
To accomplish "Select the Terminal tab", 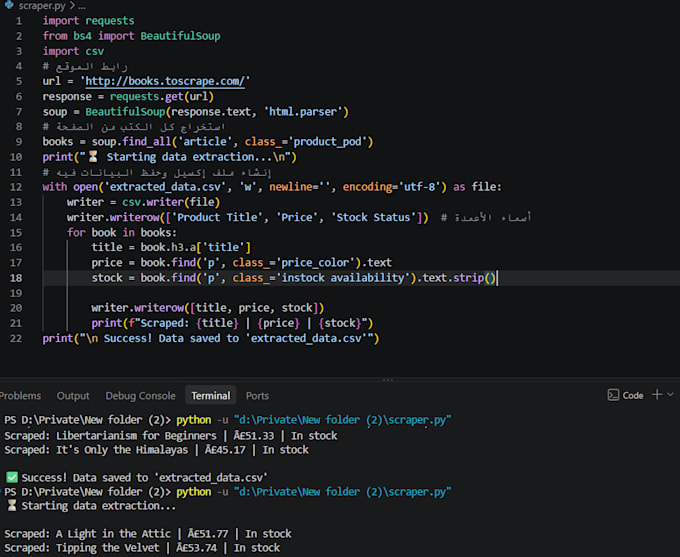I will coord(211,396).
